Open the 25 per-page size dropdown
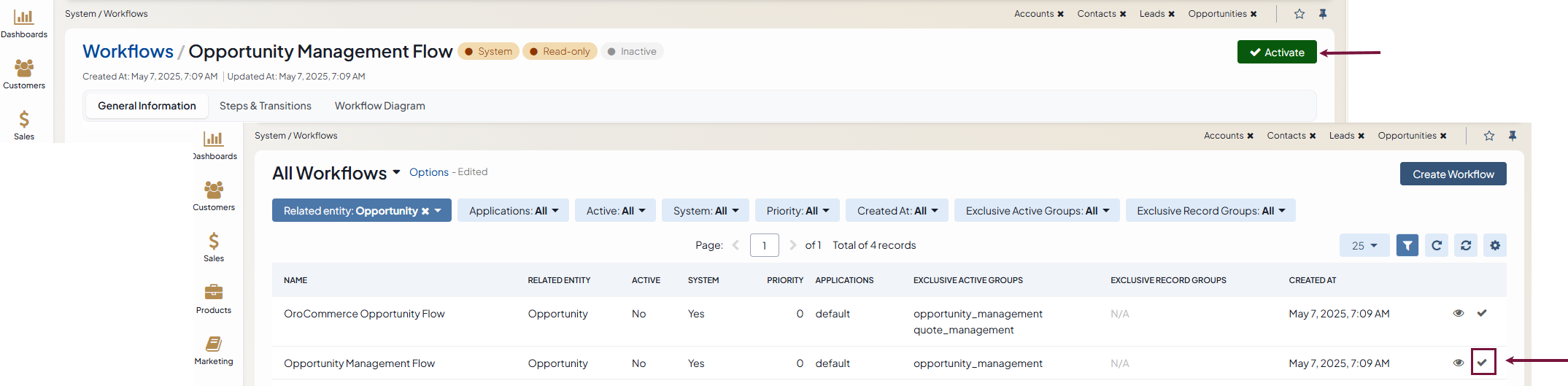 (1364, 246)
